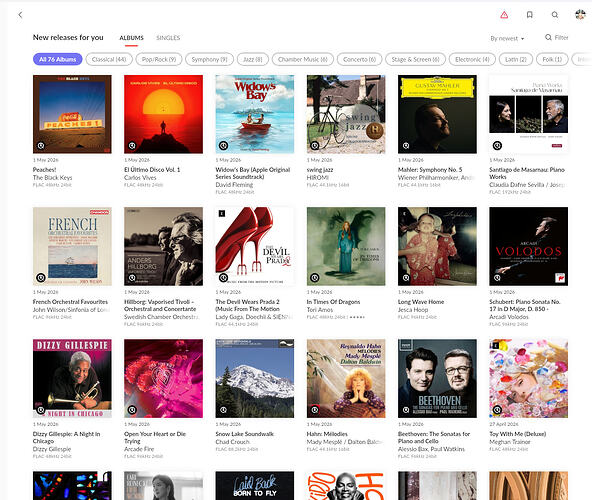Switch to the SINGLES tab
The image size is (592, 500).
pos(168,38)
